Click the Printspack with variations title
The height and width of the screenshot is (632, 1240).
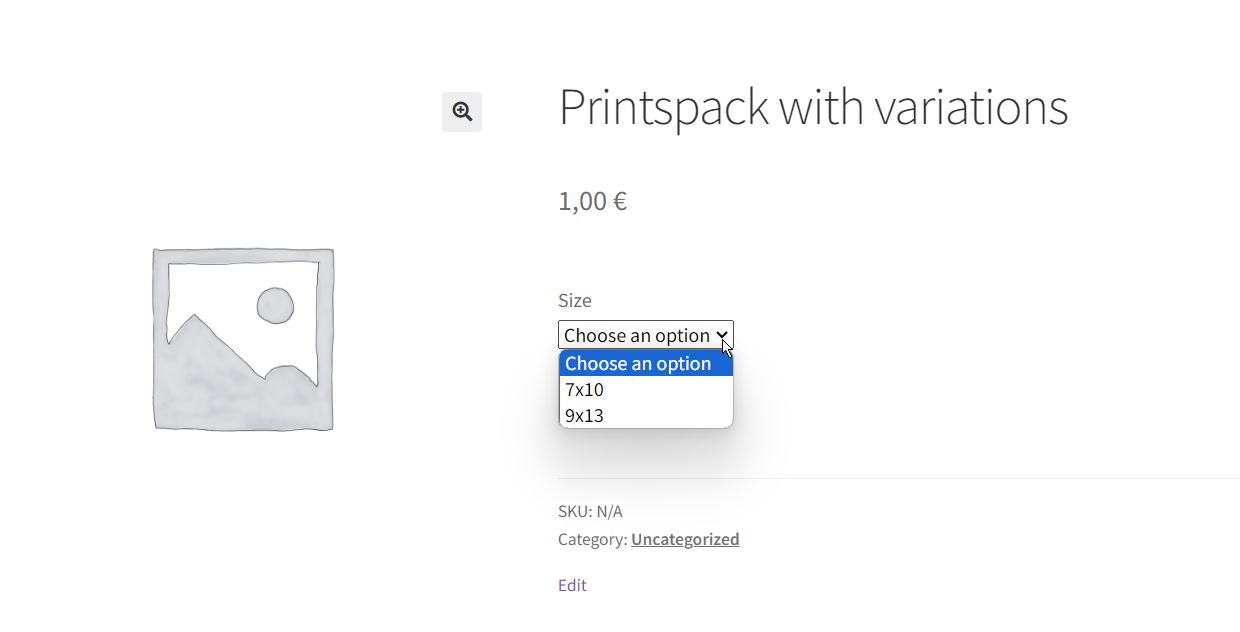pyautogui.click(x=813, y=108)
